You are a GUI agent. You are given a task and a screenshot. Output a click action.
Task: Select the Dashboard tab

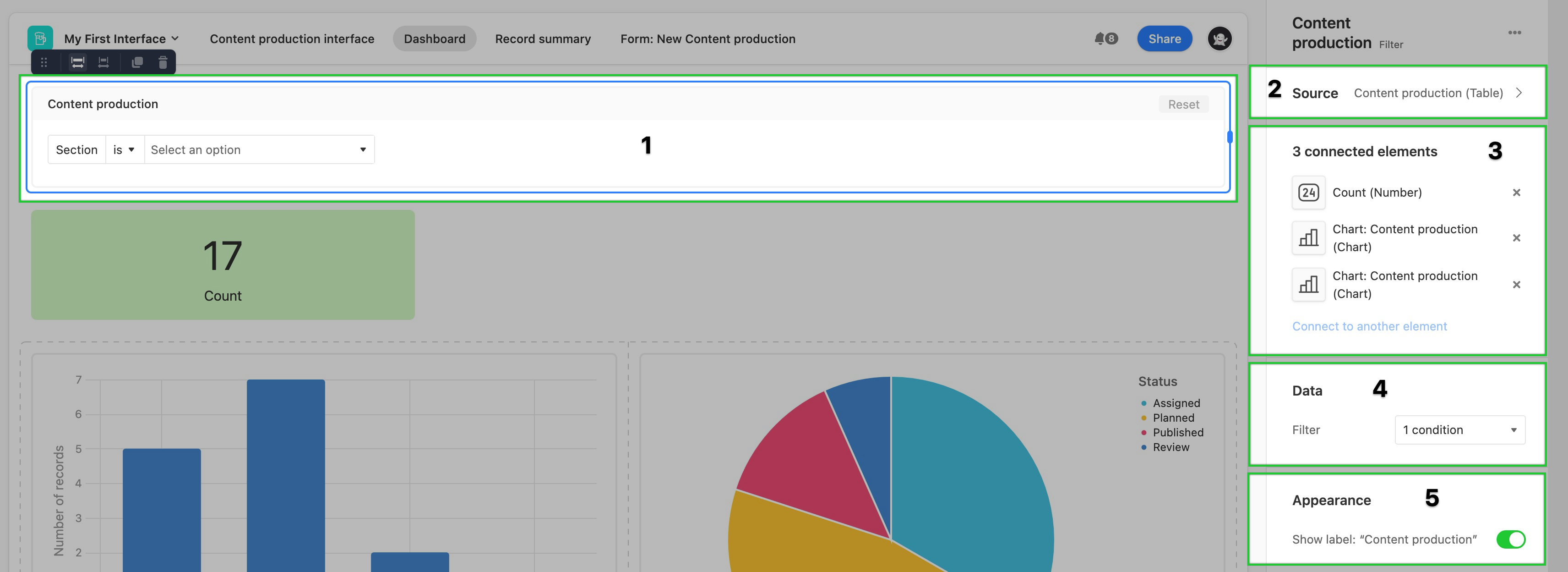(x=435, y=39)
